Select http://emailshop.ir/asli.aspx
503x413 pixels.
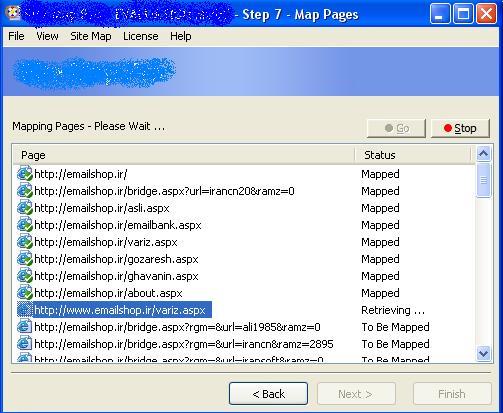tap(102, 208)
